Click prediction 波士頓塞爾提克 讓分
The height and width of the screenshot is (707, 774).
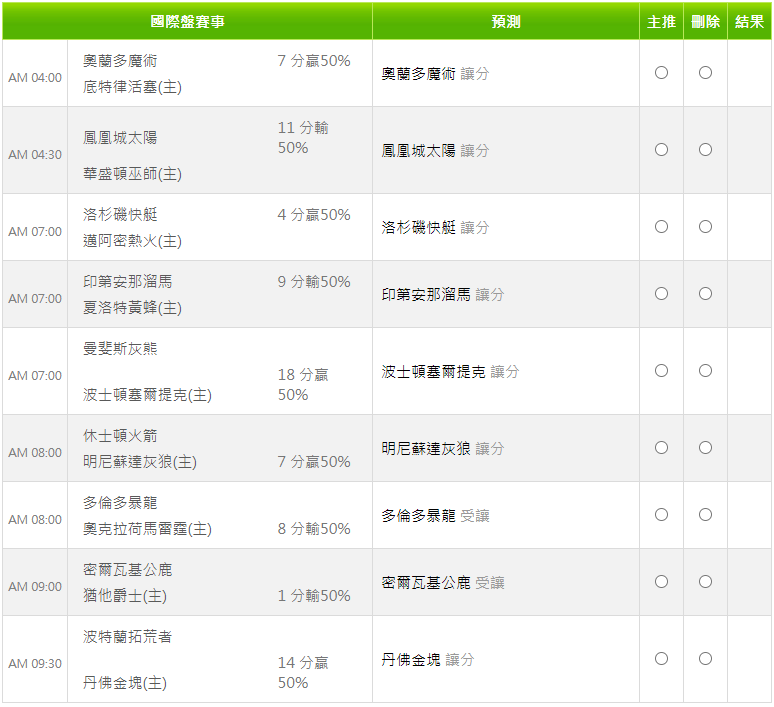[450, 372]
